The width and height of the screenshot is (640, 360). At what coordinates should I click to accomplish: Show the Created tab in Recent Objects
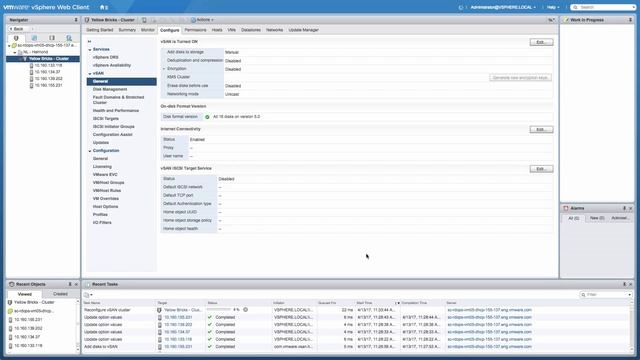tap(60, 294)
